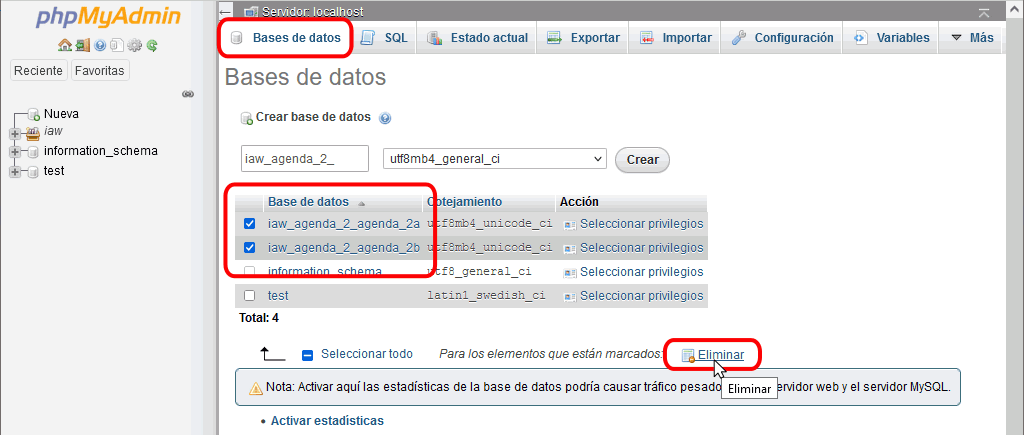Screen dimensions: 1024x435
Task: Click sort arrow beside Base de datos header
Action: tap(361, 203)
